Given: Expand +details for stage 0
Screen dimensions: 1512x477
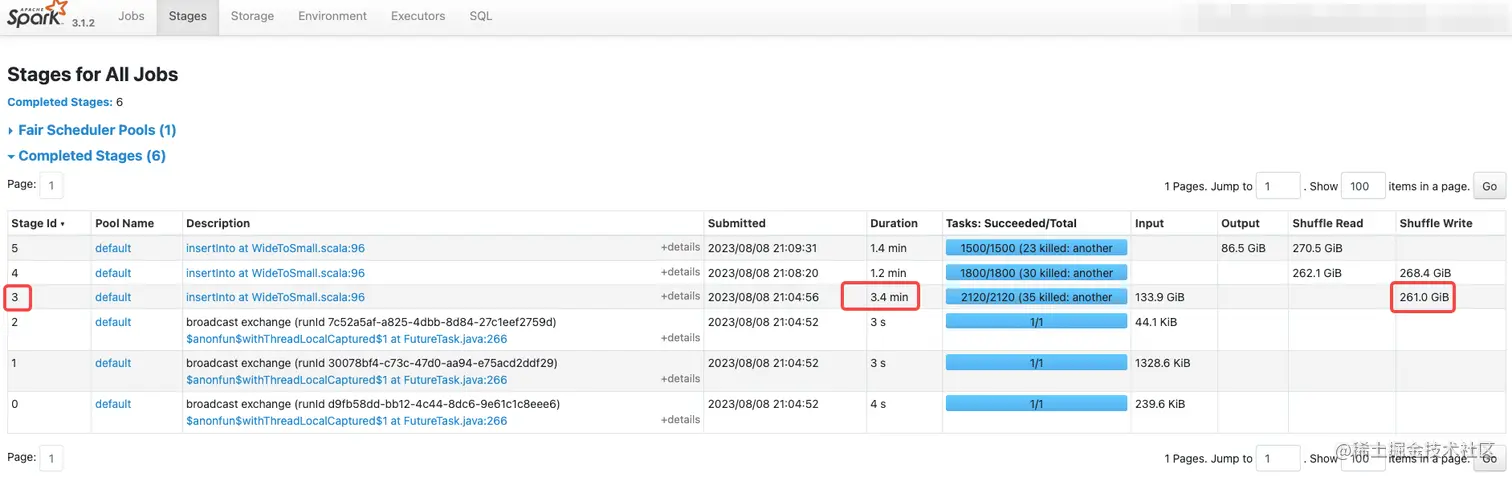Looking at the screenshot, I should coord(680,420).
